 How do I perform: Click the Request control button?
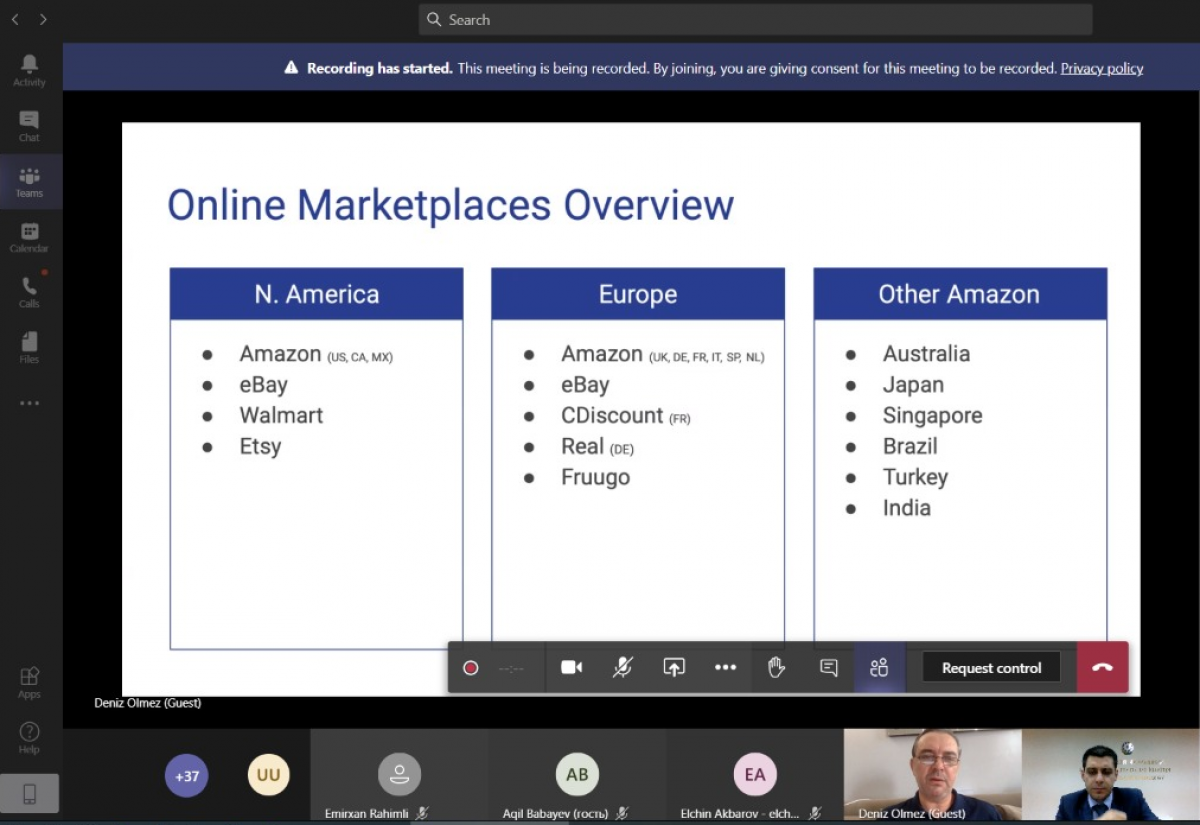(x=991, y=668)
